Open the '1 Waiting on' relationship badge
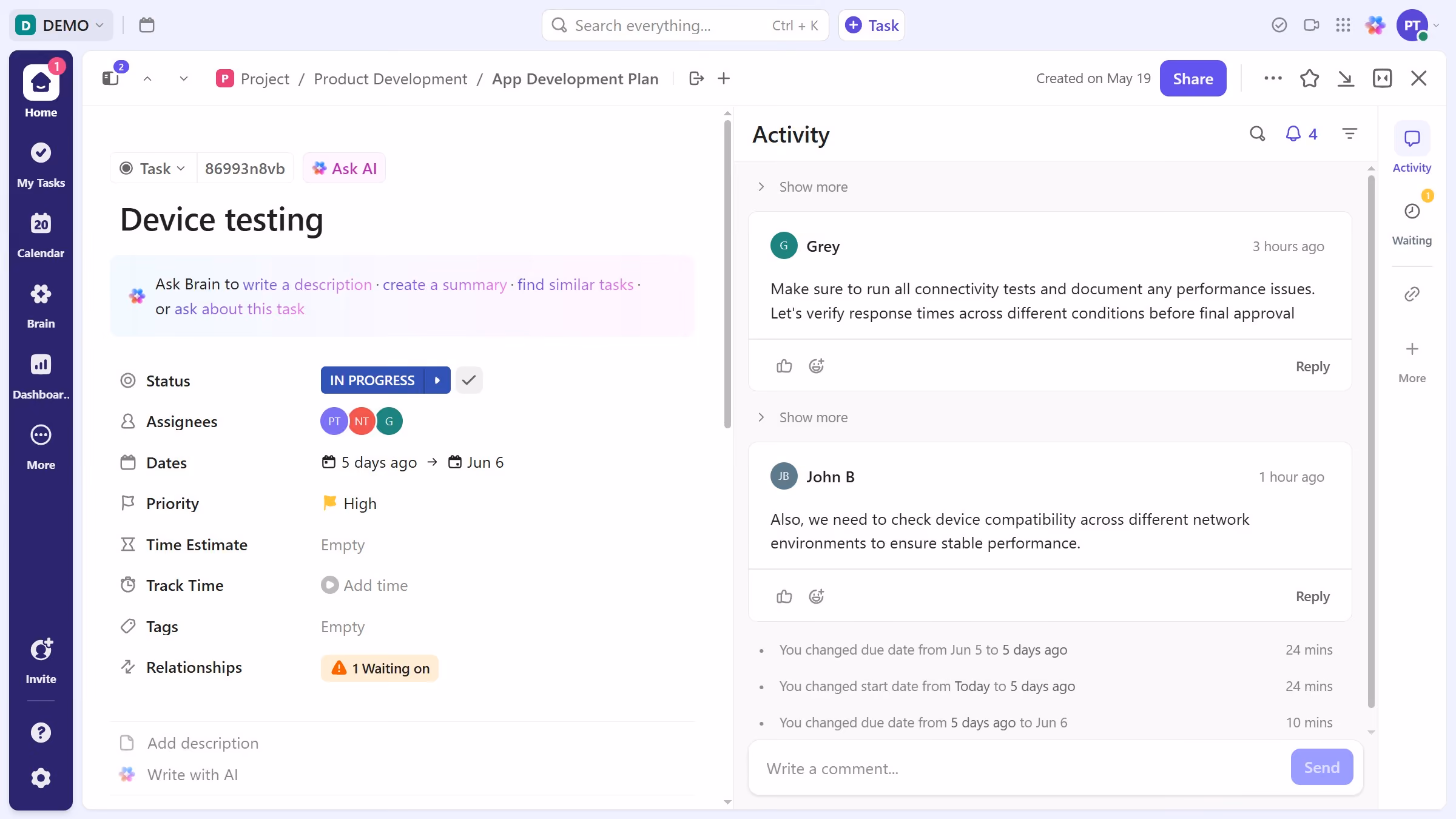 tap(380, 668)
